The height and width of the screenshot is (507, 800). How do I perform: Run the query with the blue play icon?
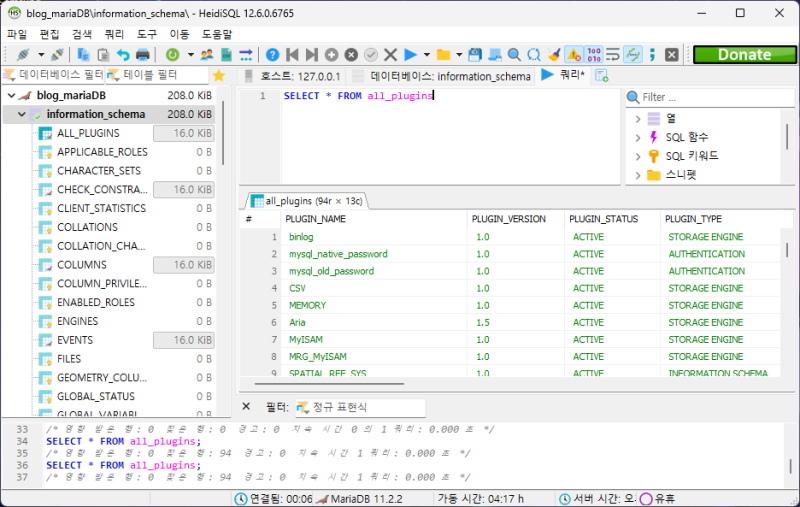tap(410, 55)
